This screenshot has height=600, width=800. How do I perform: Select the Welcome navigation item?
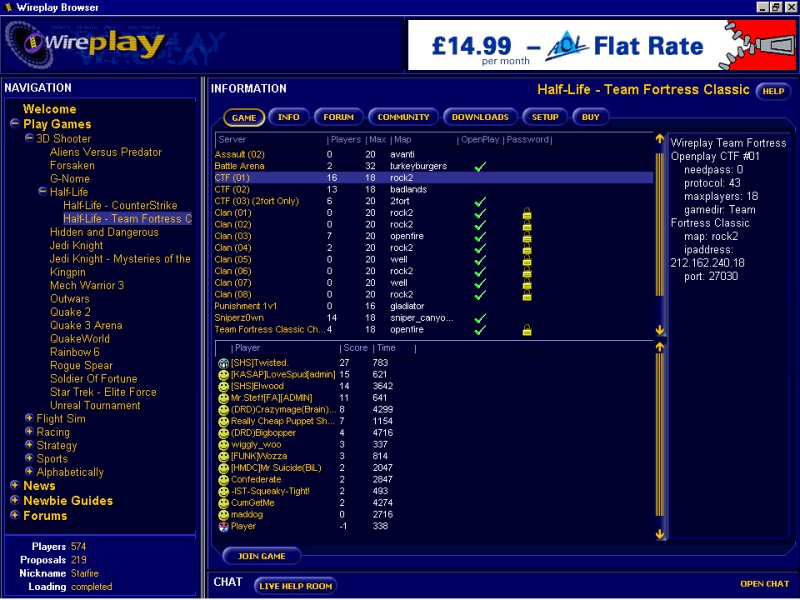click(49, 109)
